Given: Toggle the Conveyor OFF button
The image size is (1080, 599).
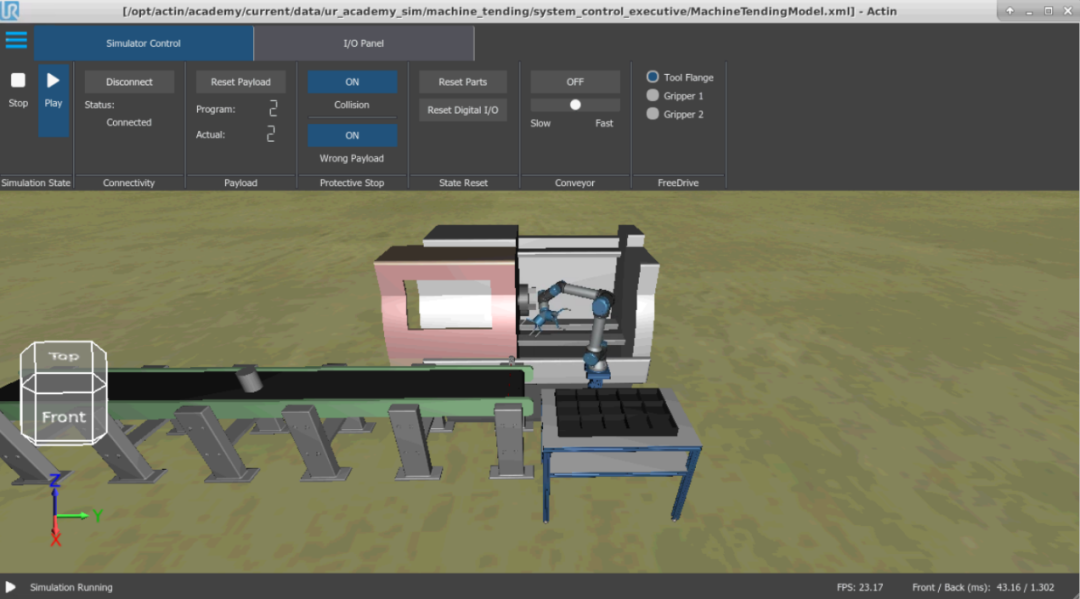Looking at the screenshot, I should 574,81.
